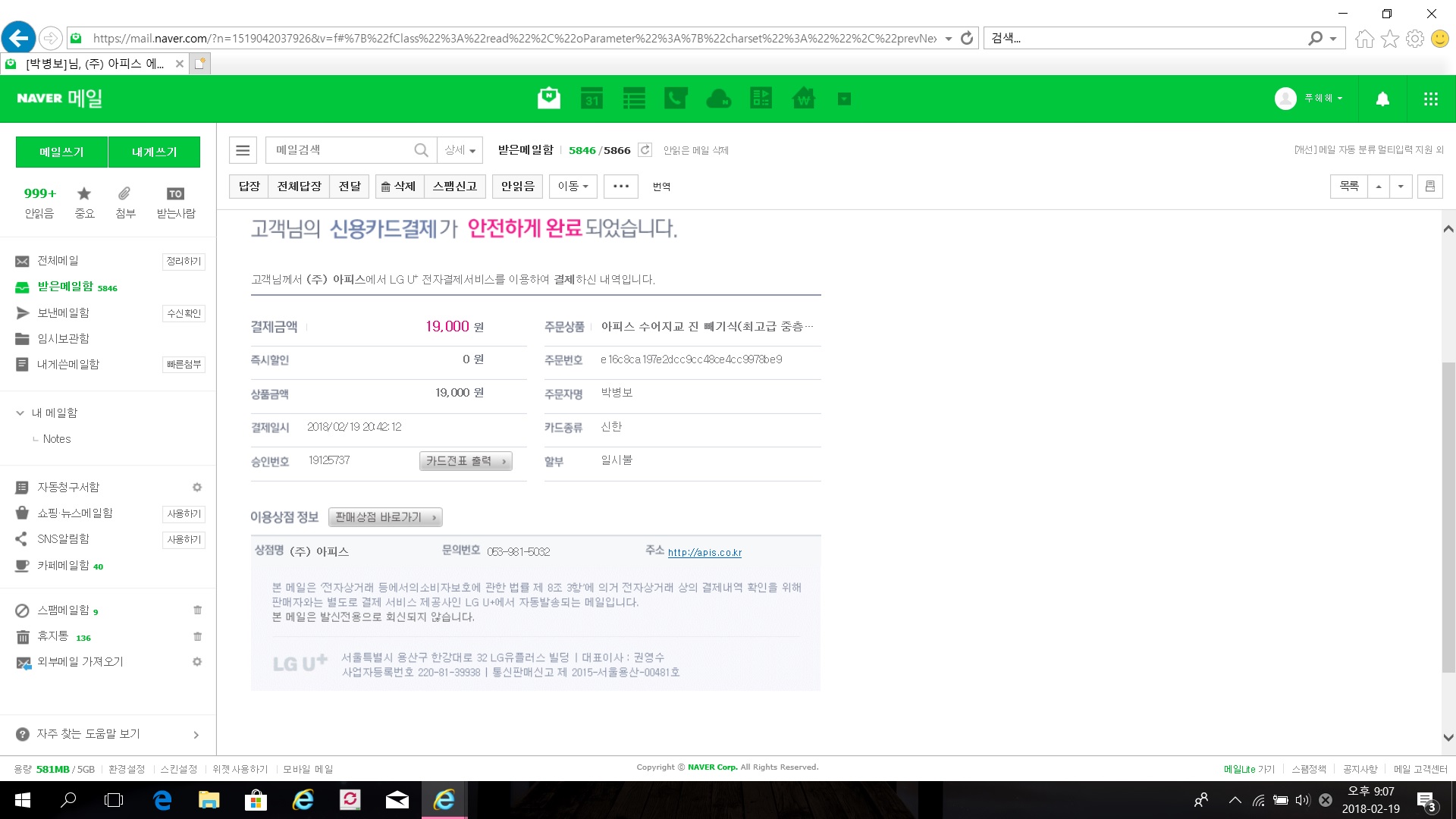Open the 상세 detailed search dropdown
The image size is (1456, 819).
pos(460,150)
